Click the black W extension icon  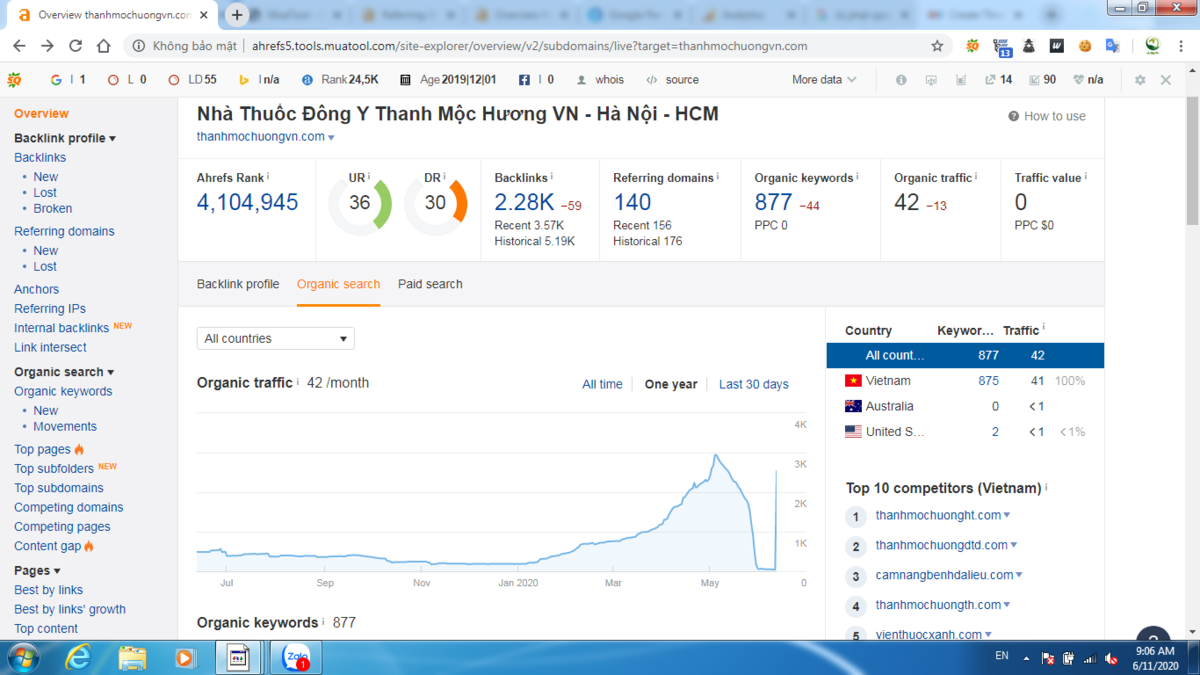coord(1057,46)
